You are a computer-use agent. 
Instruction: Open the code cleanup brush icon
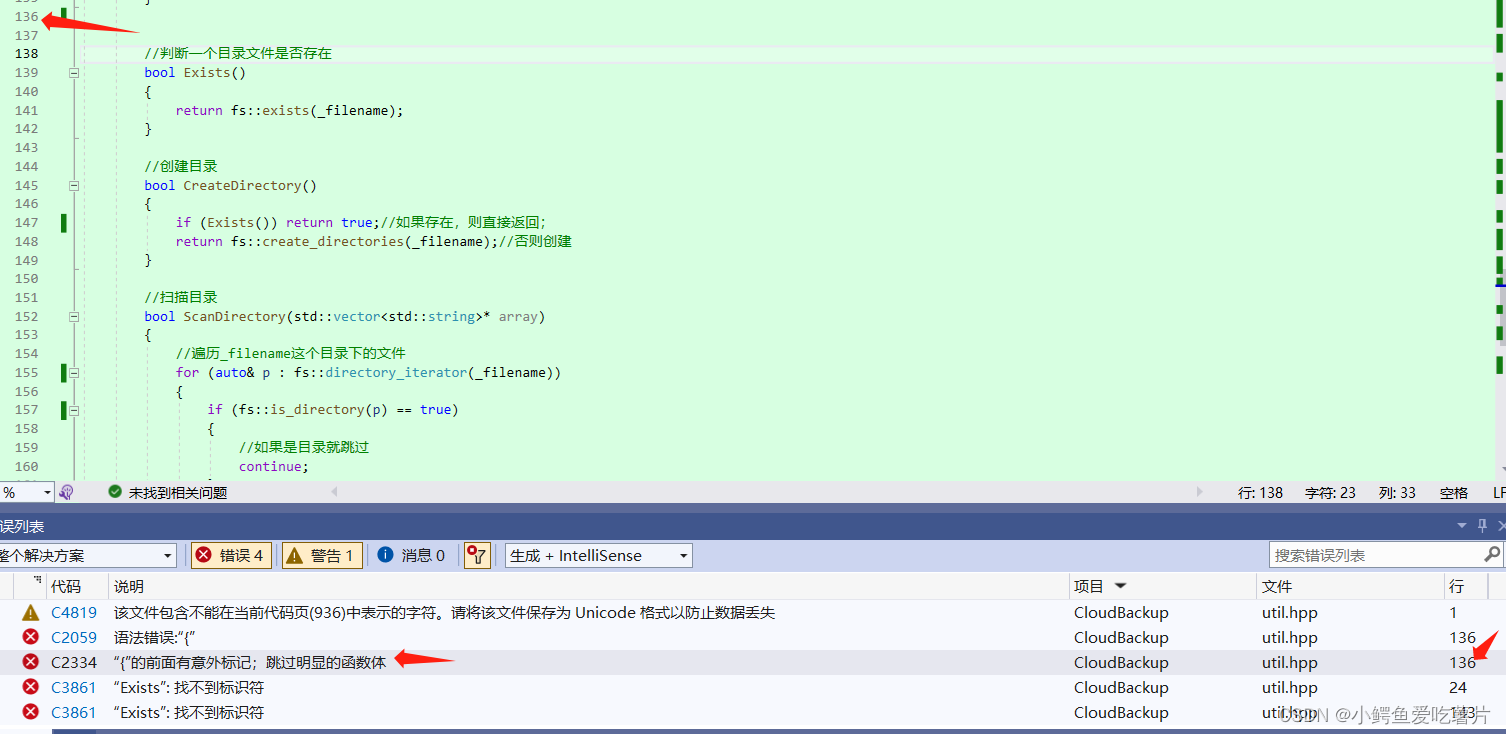click(x=66, y=492)
